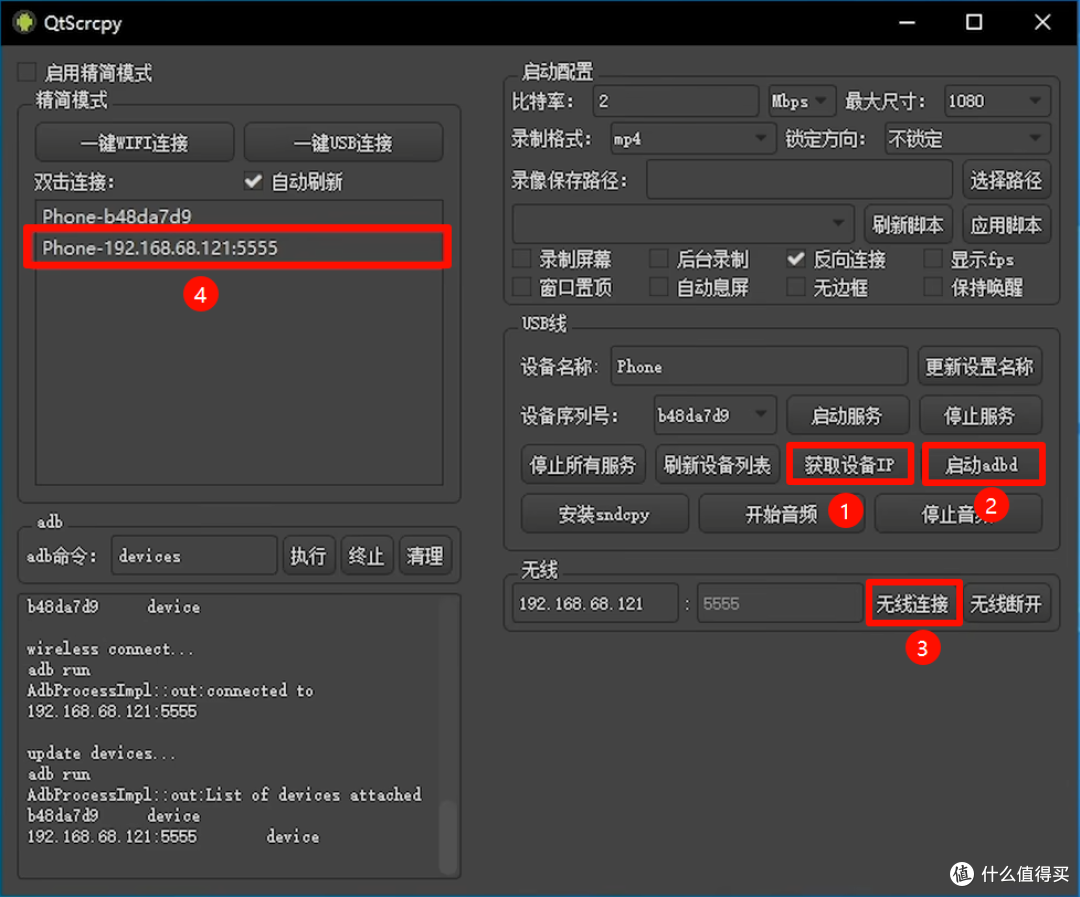Open the Mbps bitrate unit dropdown

click(801, 101)
